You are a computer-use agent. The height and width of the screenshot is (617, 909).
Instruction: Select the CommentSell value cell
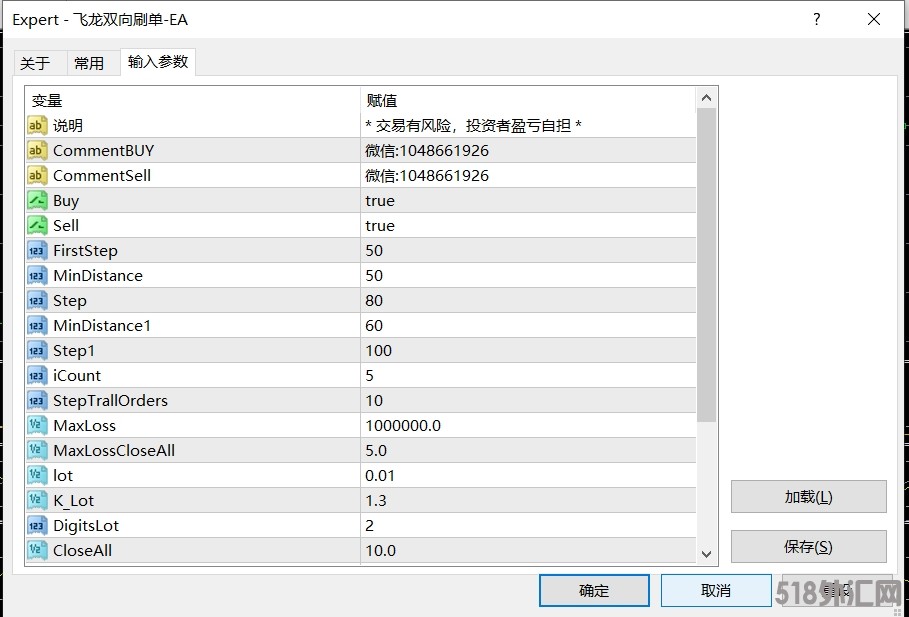click(528, 175)
